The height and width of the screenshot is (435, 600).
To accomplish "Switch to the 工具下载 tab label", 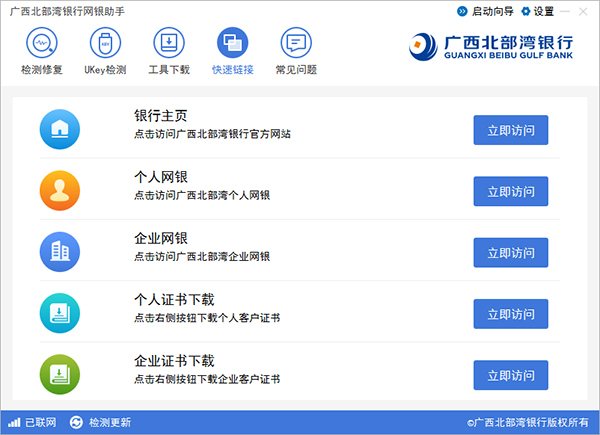I will point(169,70).
